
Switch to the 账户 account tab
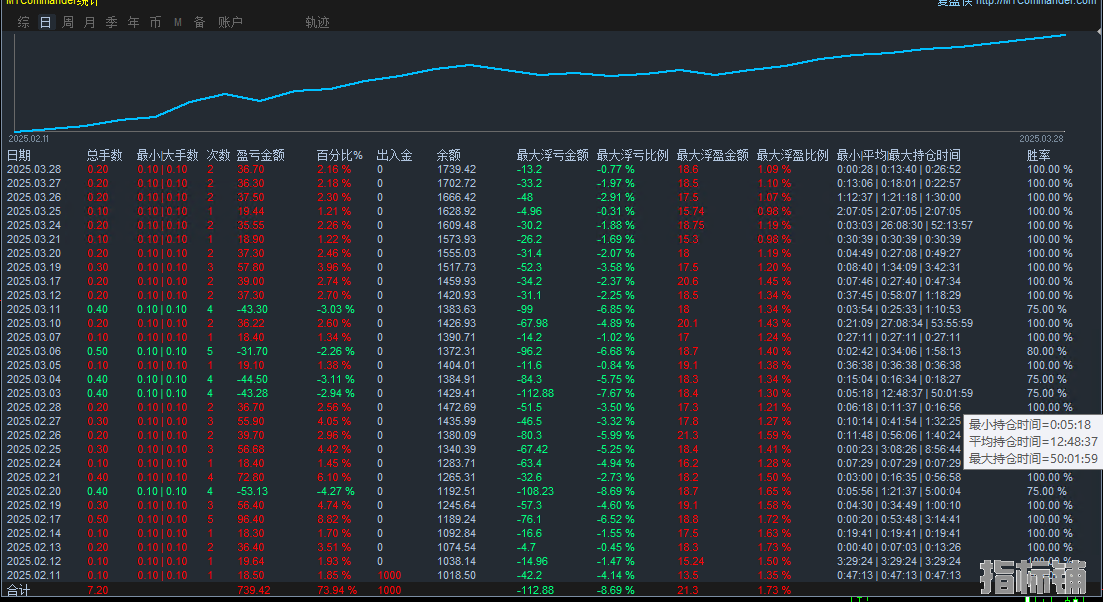(x=230, y=22)
